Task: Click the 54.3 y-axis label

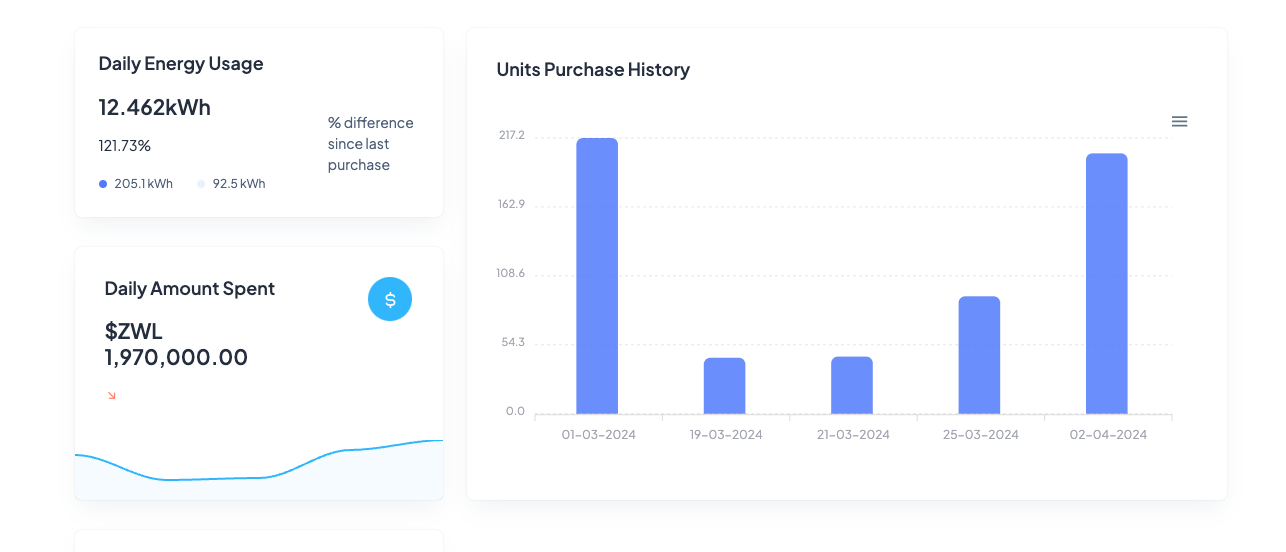Action: point(513,342)
